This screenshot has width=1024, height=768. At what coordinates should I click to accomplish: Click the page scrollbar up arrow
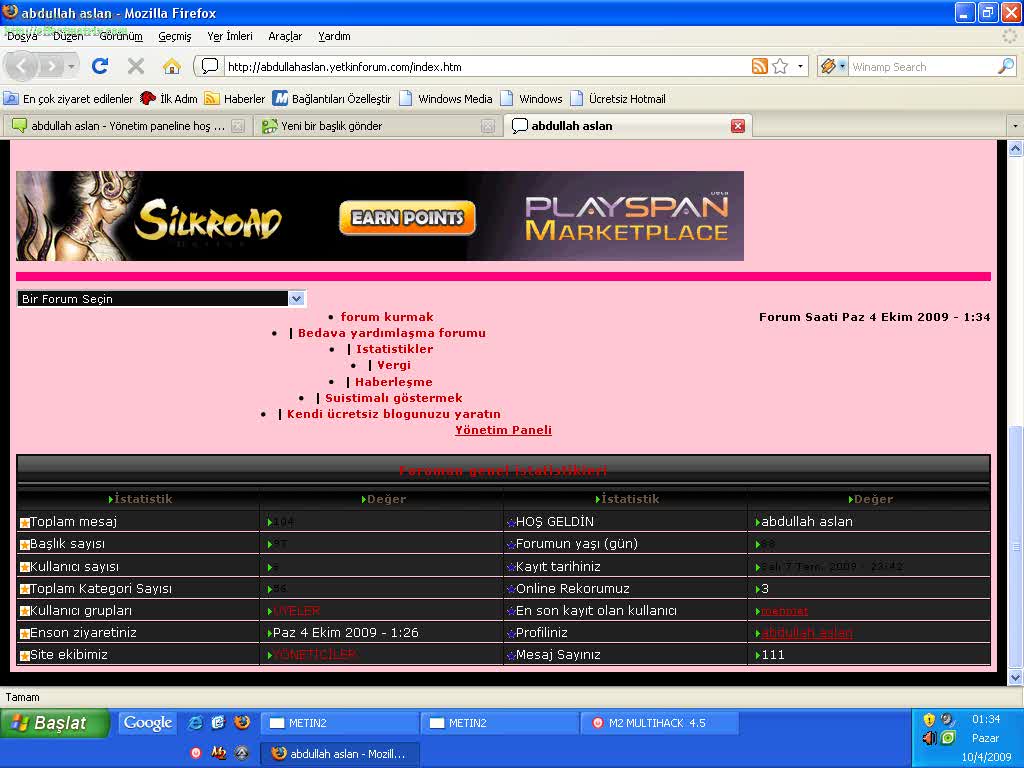(x=1015, y=149)
